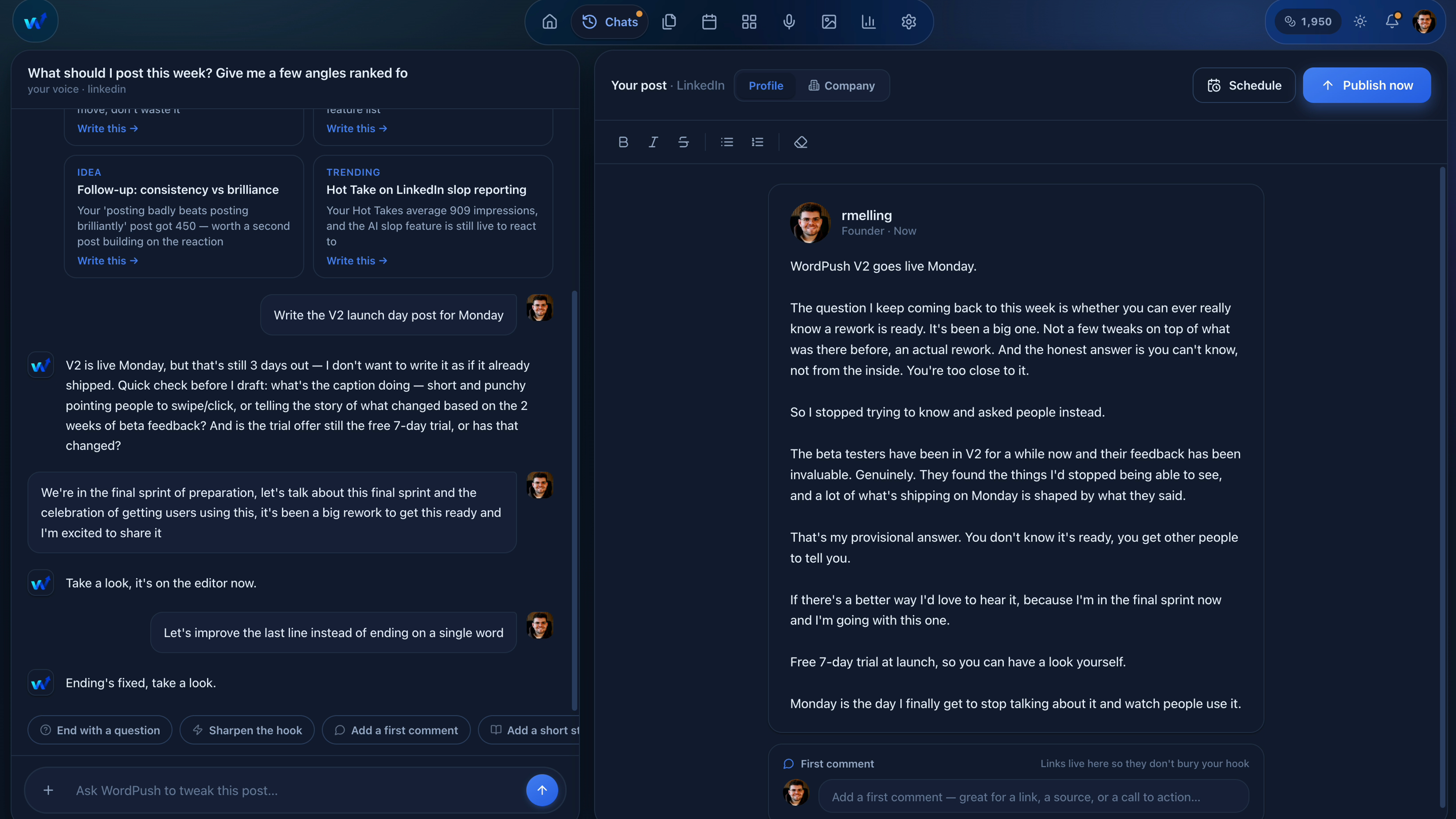Choose the Sharpen the hook suggestion
Screen dimensions: 1456x819
coord(247,730)
